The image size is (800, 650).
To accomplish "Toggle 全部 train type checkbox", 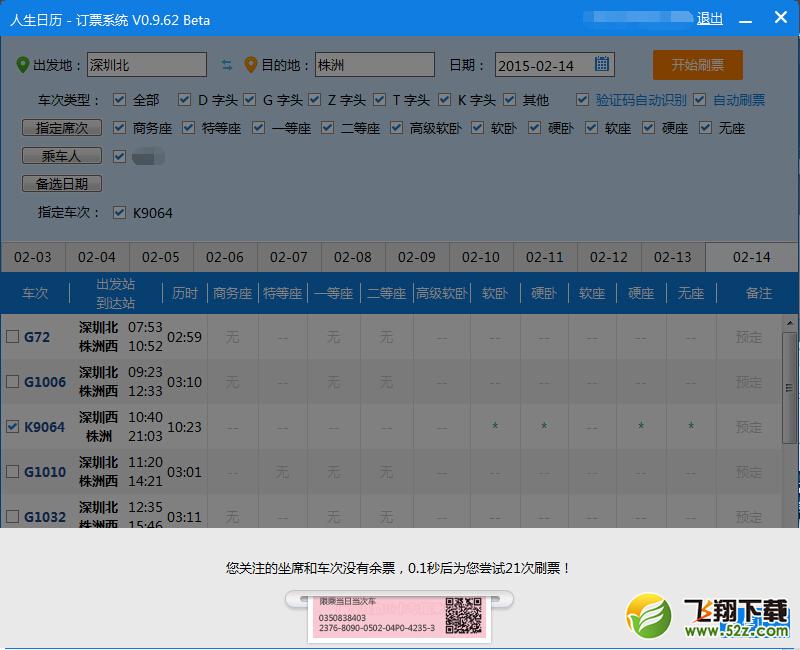I will pyautogui.click(x=119, y=99).
